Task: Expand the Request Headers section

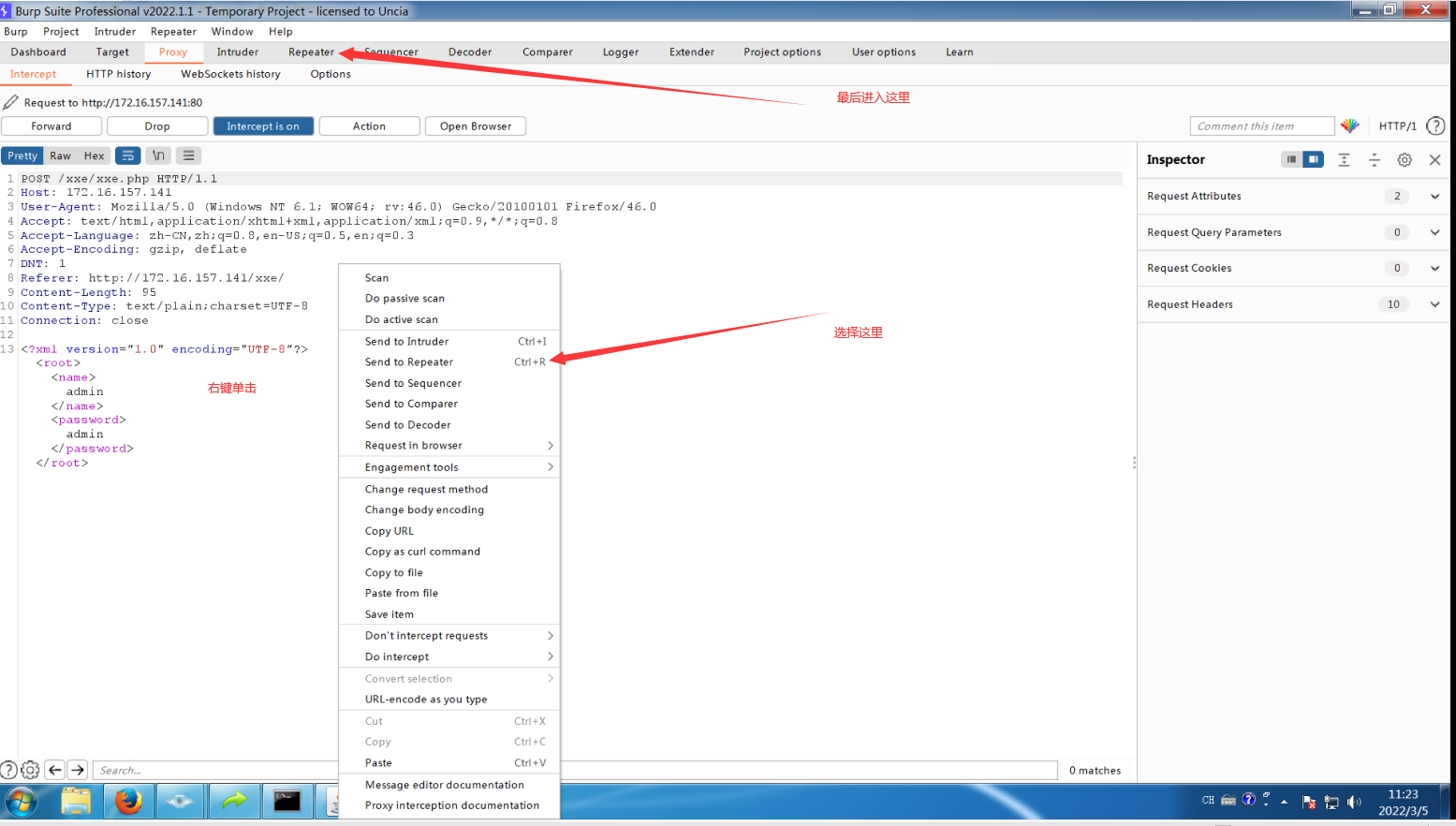Action: point(1434,303)
